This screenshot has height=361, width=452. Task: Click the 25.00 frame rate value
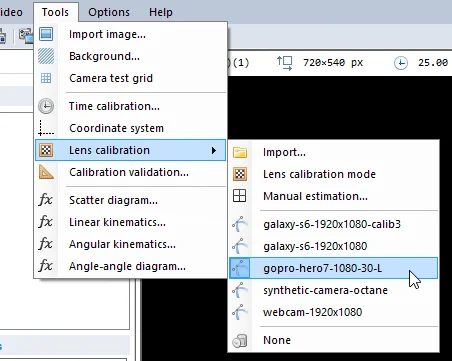click(x=433, y=63)
